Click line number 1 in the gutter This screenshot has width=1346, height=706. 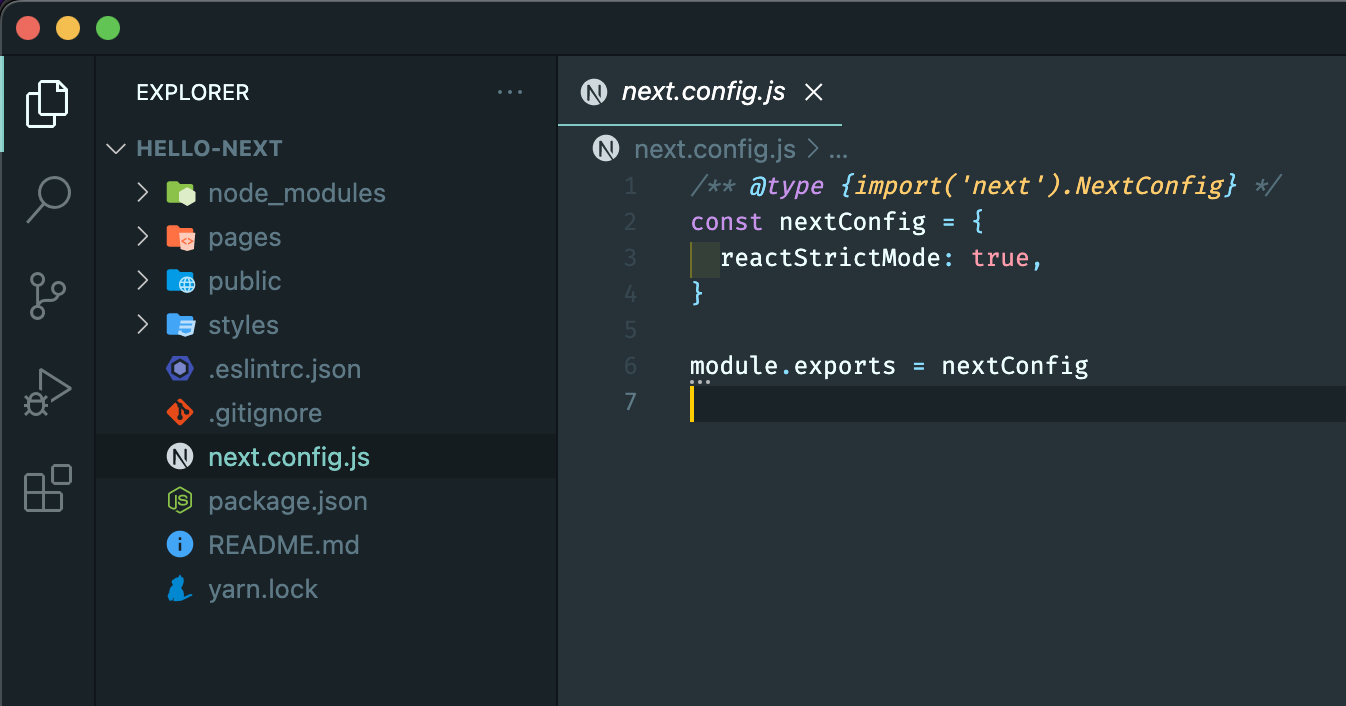630,186
